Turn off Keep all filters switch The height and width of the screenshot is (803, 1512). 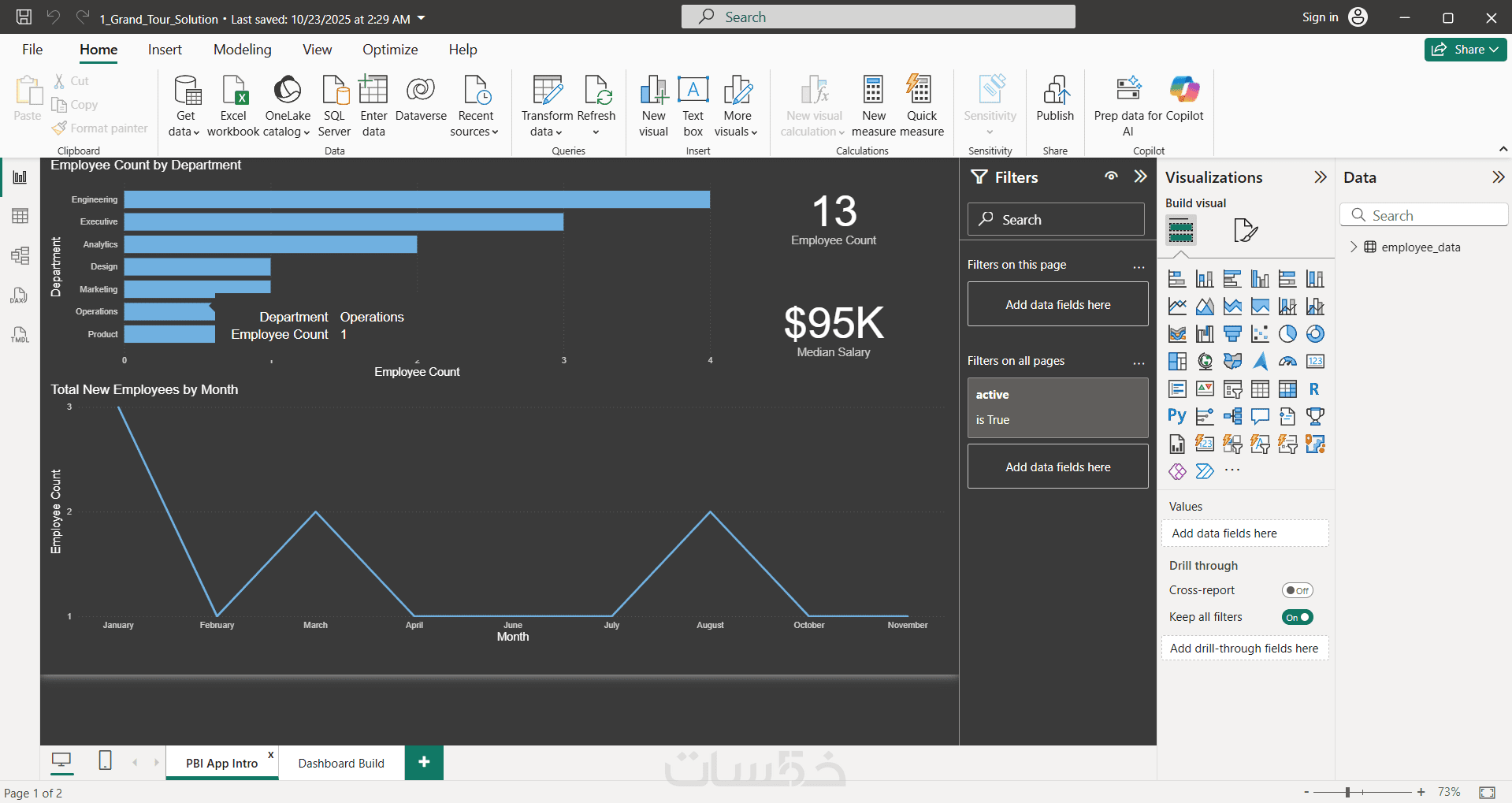[1298, 617]
